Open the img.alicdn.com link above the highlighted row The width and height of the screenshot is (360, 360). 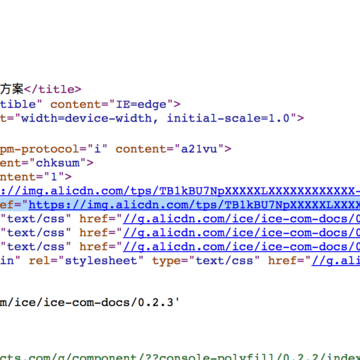coord(180,191)
